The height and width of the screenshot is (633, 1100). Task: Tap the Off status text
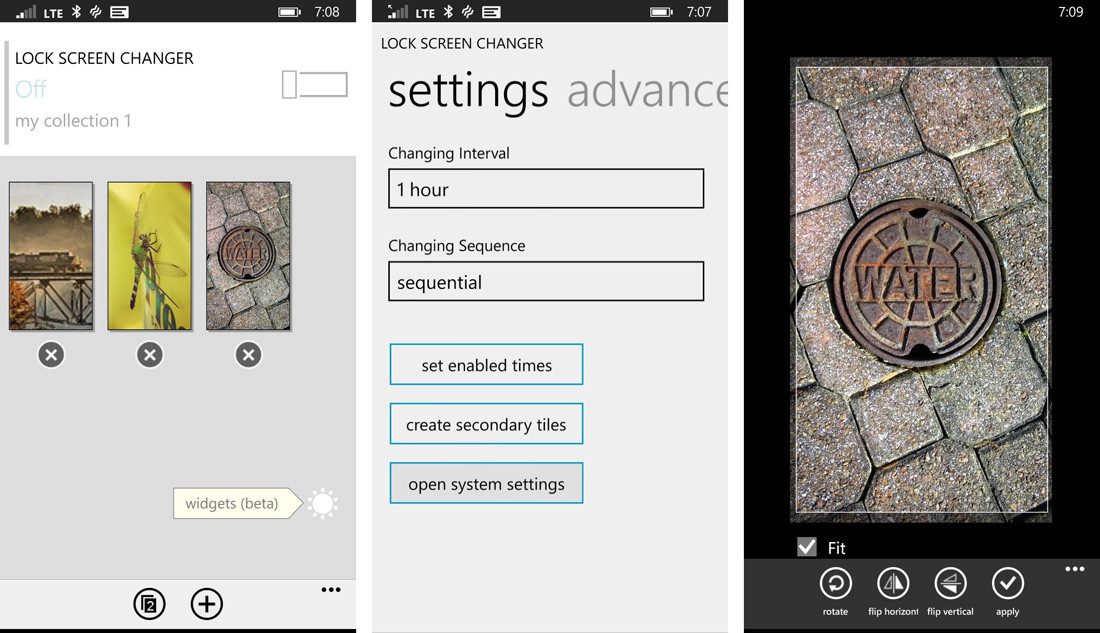pyautogui.click(x=31, y=89)
